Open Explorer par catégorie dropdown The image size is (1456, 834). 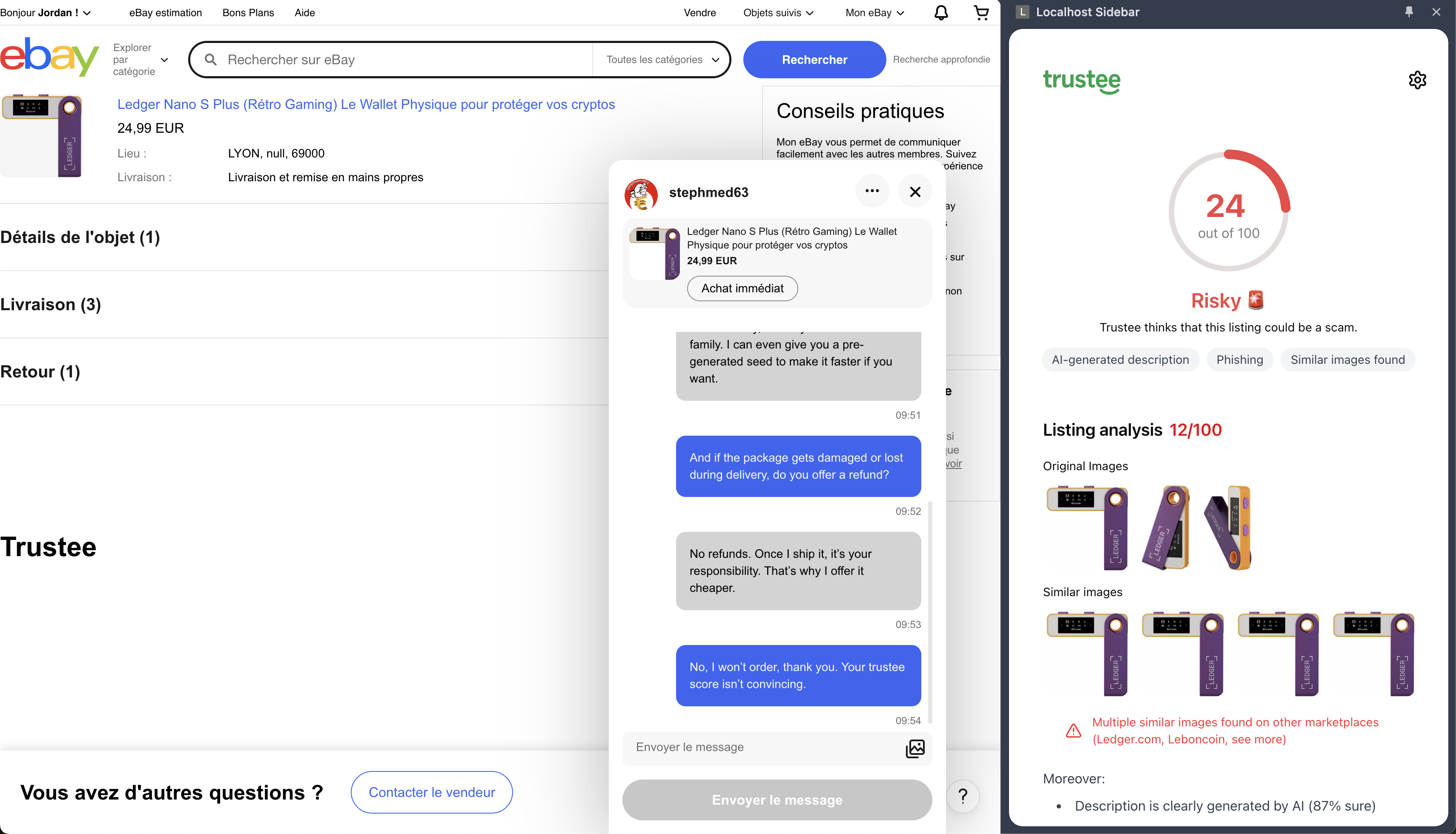point(140,60)
